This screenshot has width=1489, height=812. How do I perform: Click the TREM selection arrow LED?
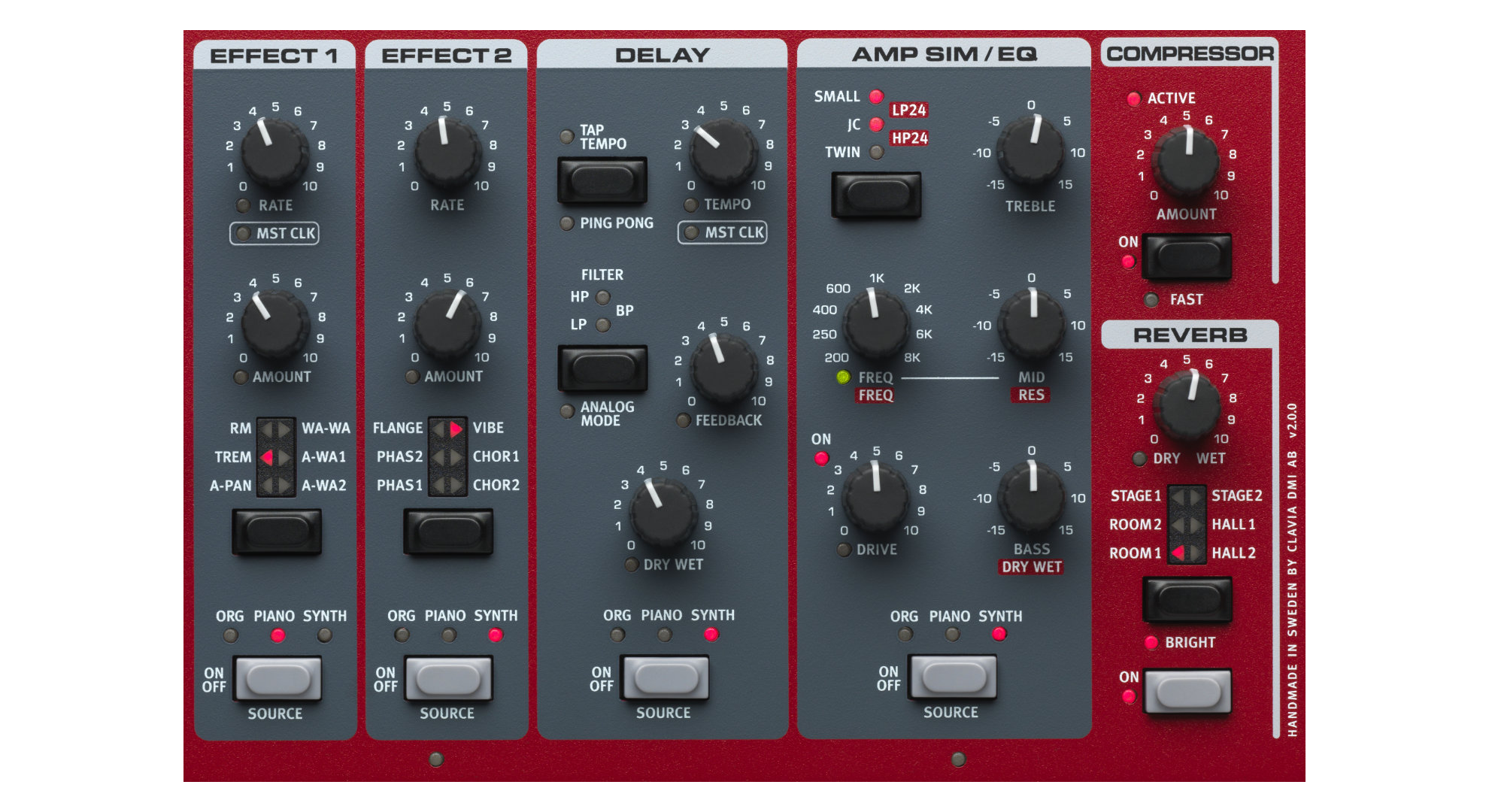tap(267, 457)
